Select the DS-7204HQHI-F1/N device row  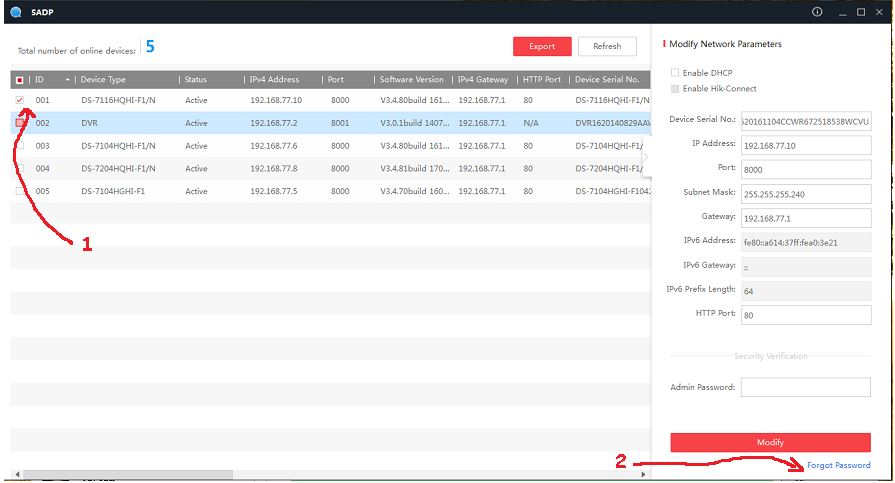tap(120, 169)
